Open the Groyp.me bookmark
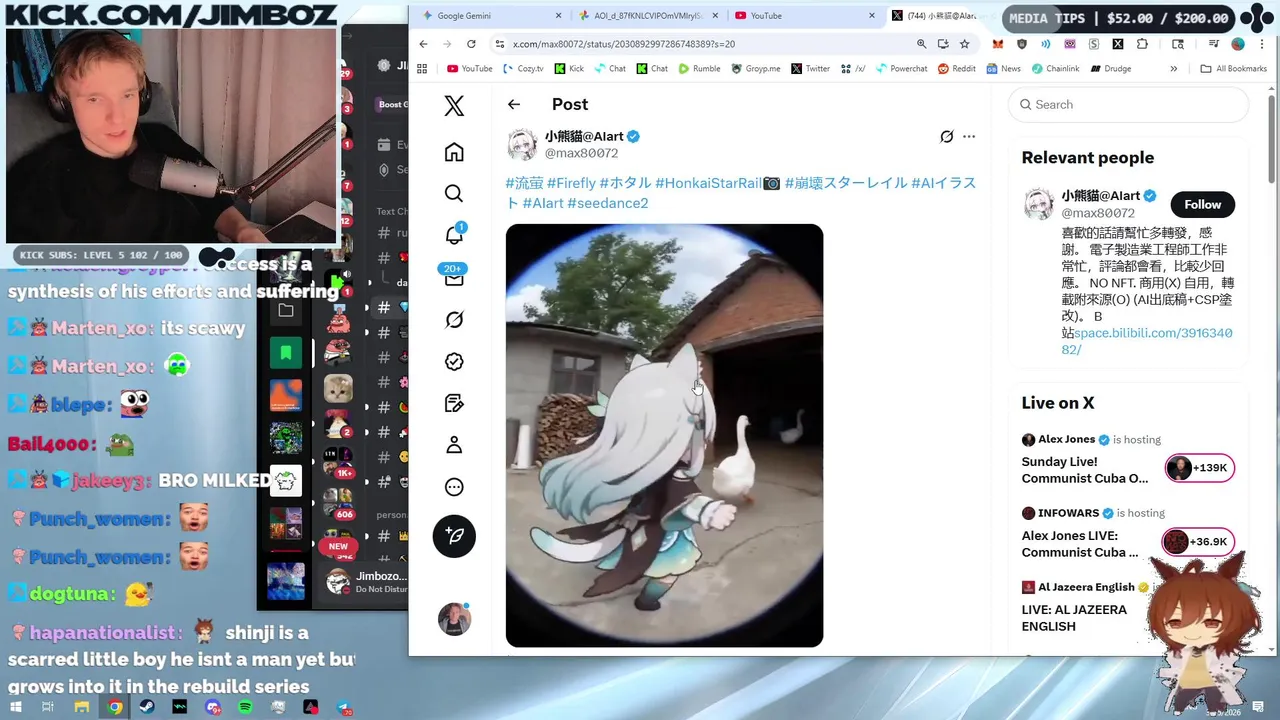 pos(755,69)
